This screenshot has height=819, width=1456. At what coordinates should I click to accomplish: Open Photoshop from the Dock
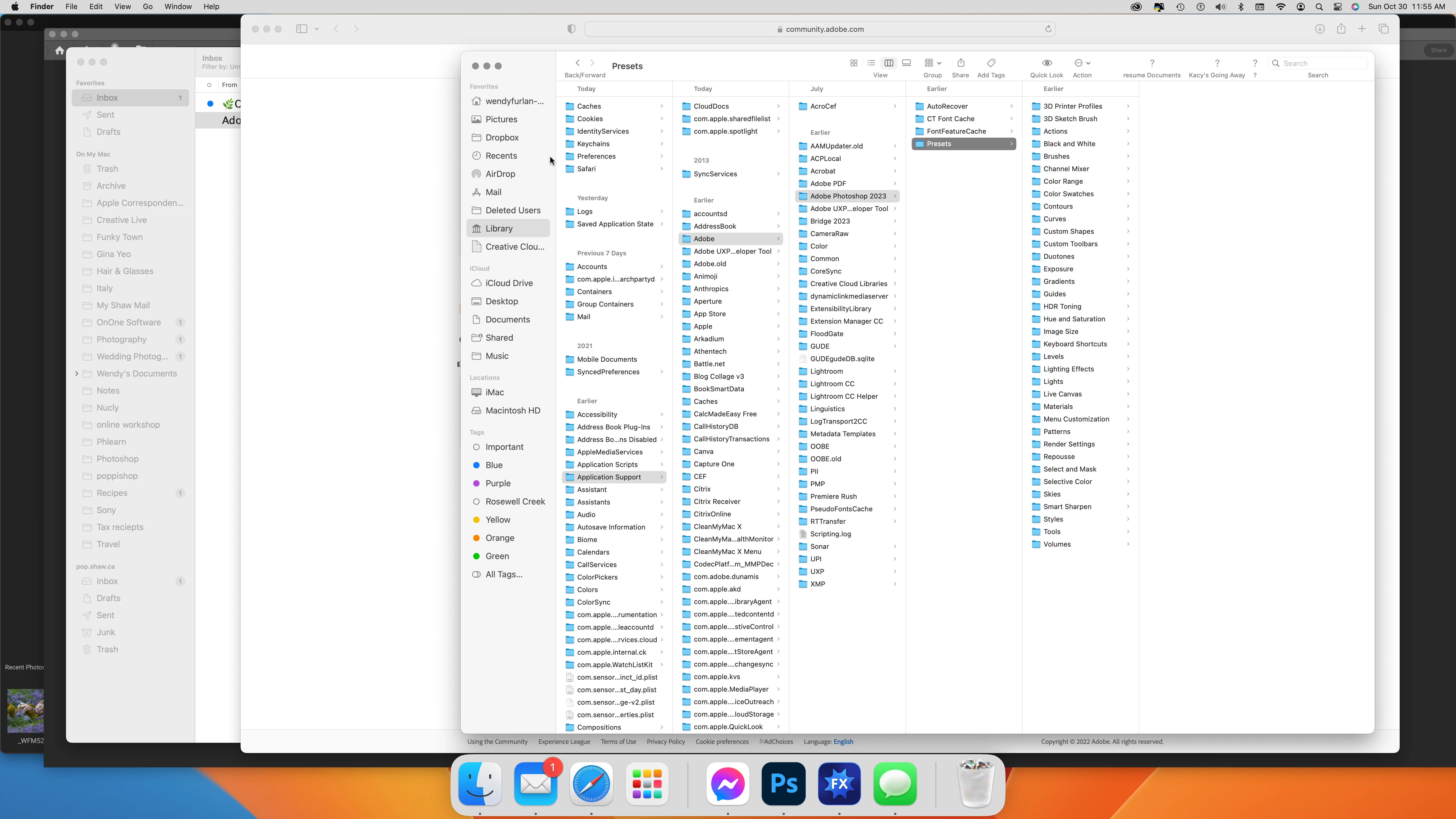pos(783,783)
